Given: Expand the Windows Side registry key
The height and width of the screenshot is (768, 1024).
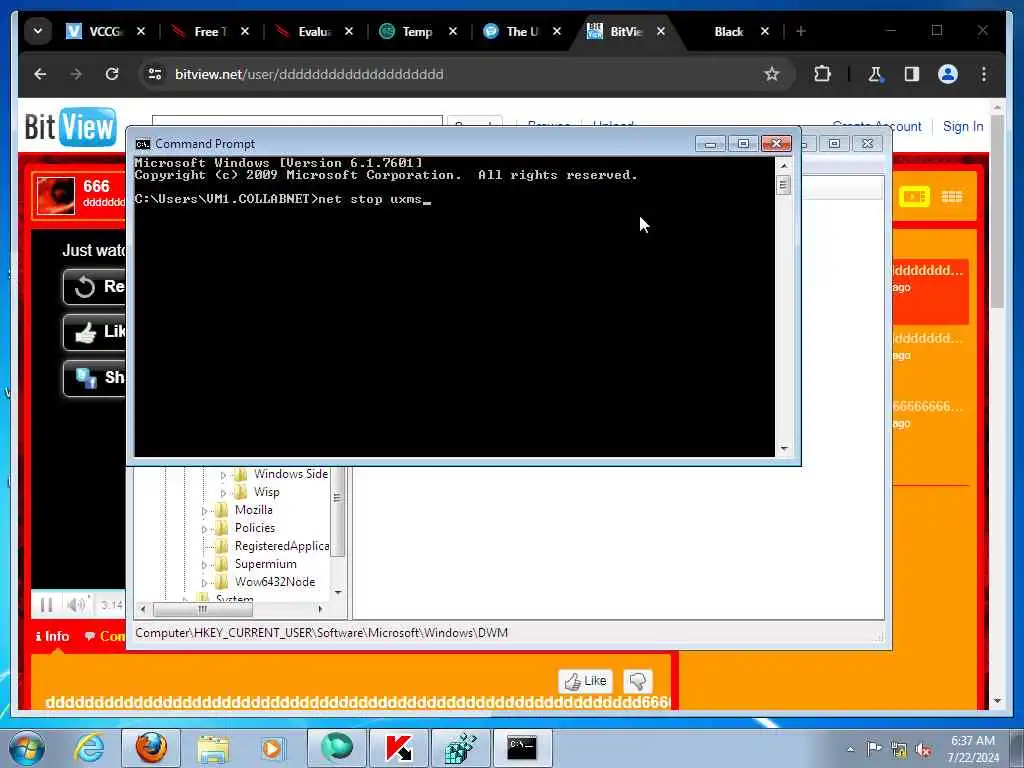Looking at the screenshot, I should pyautogui.click(x=223, y=475).
